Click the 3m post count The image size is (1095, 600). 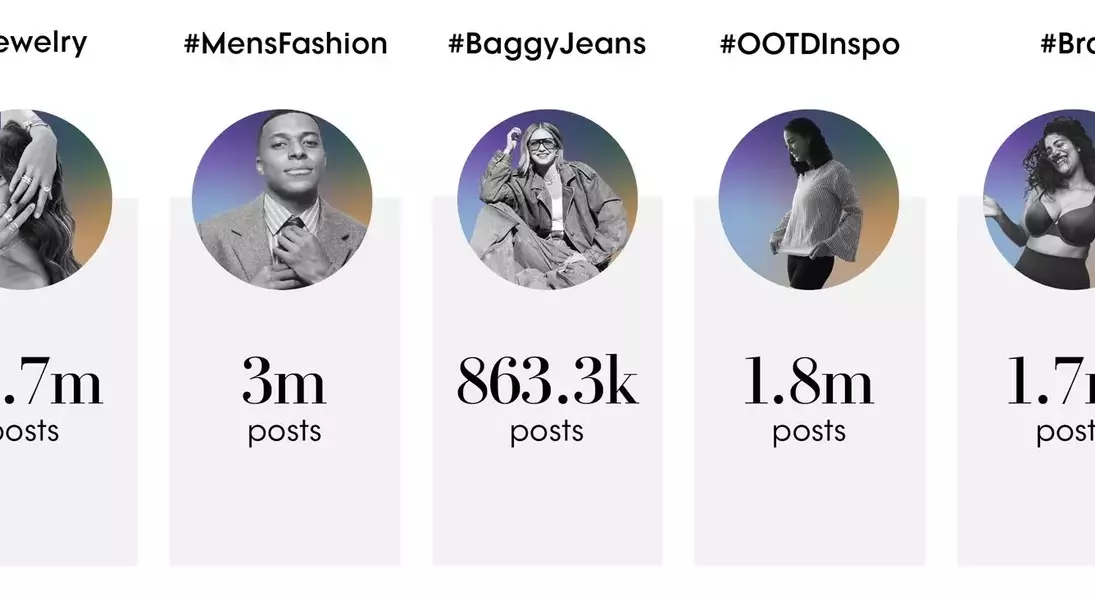[284, 381]
